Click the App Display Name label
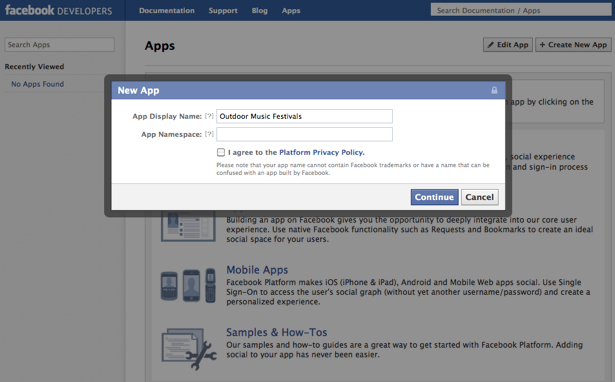Screen dimensions: 615x382 167,116
